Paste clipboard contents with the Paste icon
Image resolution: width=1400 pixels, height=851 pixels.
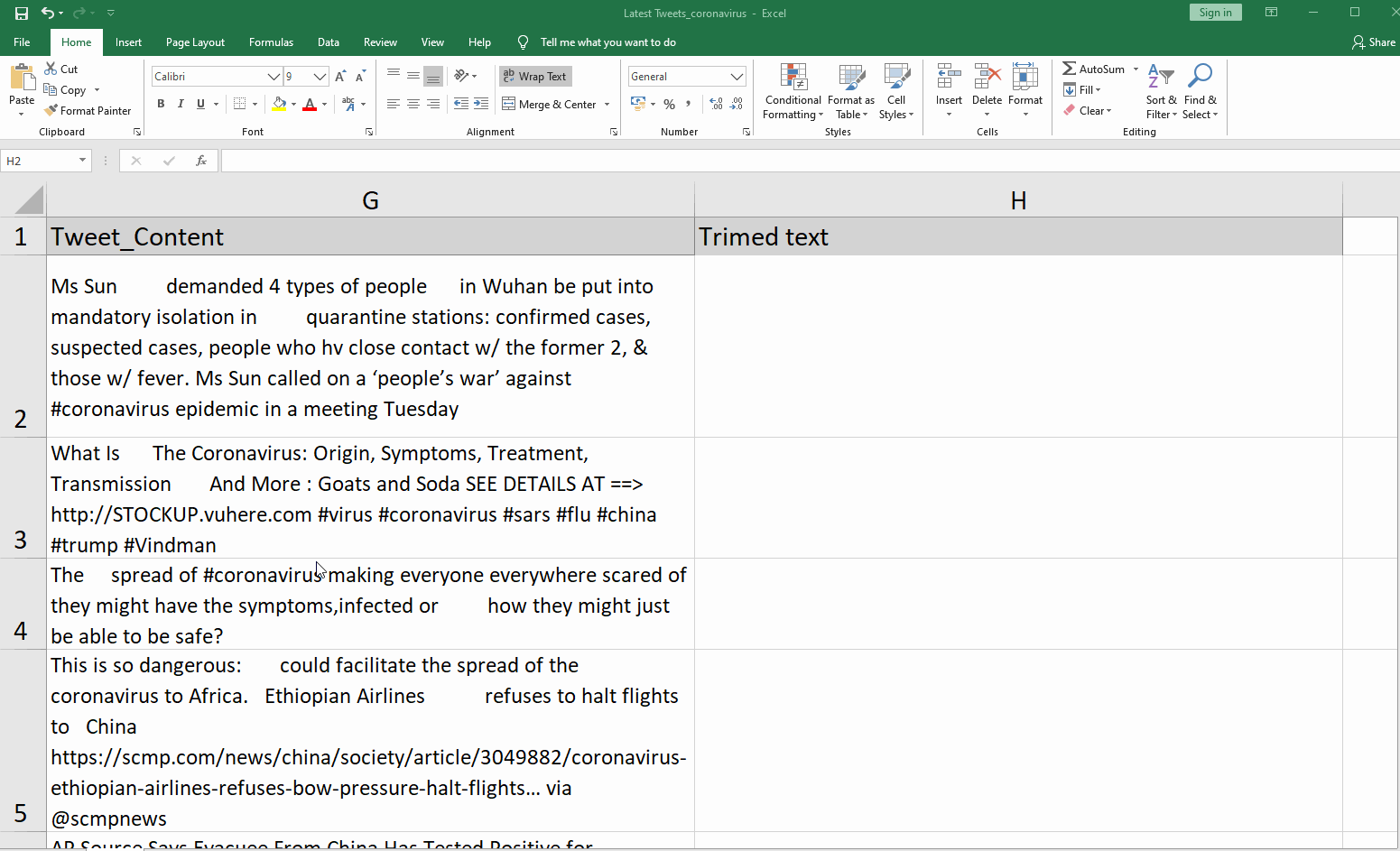pos(22,77)
